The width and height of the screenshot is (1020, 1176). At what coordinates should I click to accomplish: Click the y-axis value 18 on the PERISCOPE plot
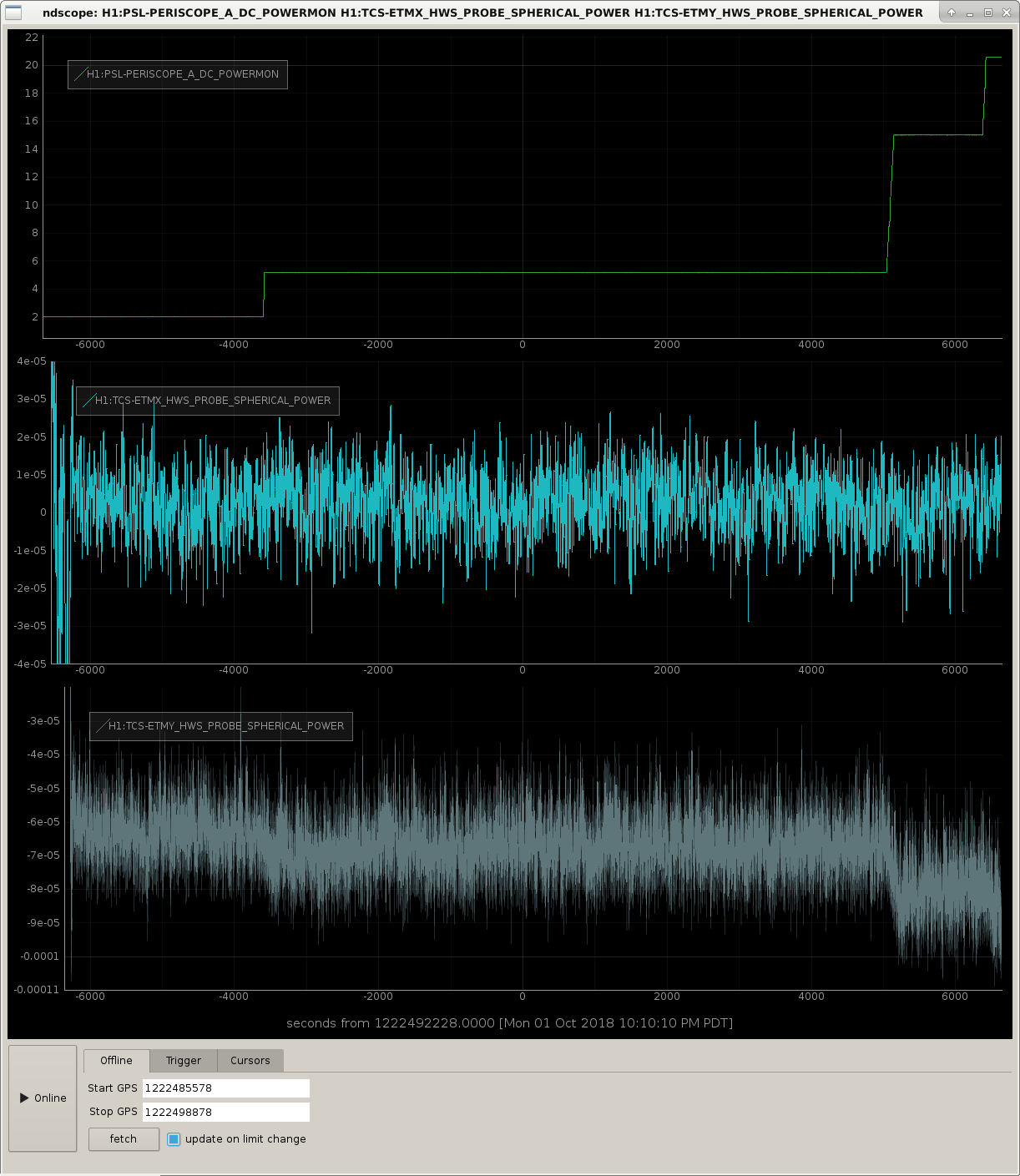coord(32,93)
